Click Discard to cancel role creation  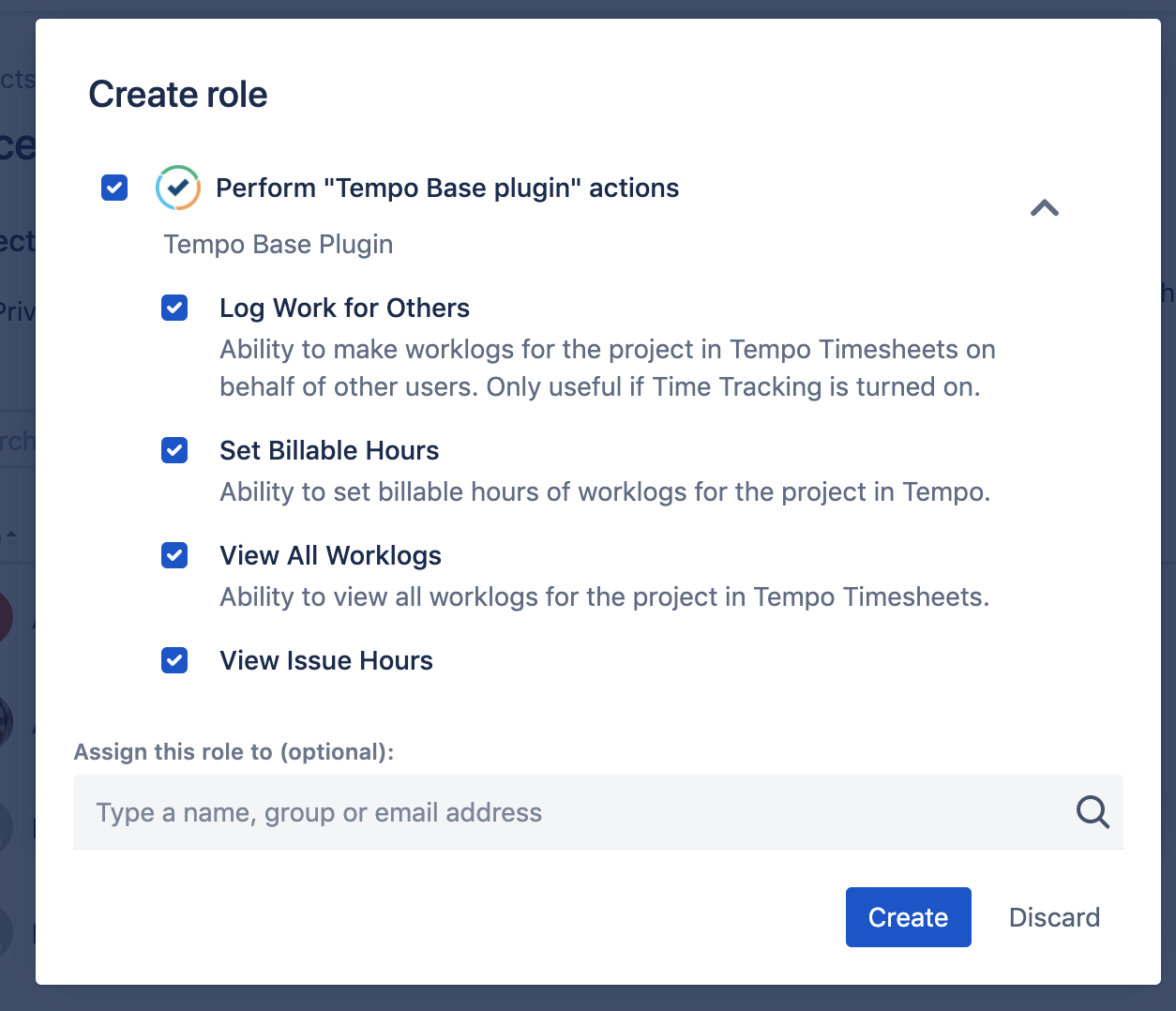[1054, 917]
